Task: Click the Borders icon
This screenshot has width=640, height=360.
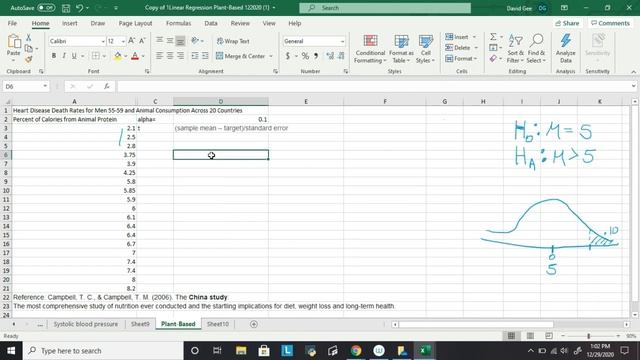Action: tap(96, 56)
